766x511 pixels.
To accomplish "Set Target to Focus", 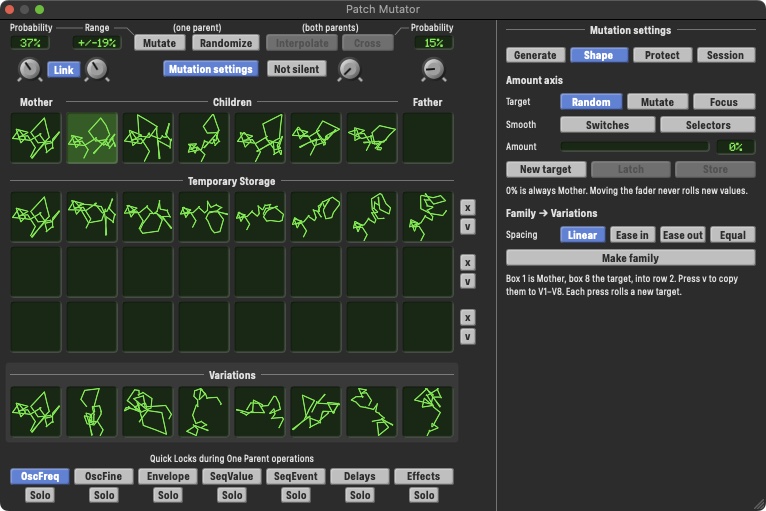I will tap(724, 102).
